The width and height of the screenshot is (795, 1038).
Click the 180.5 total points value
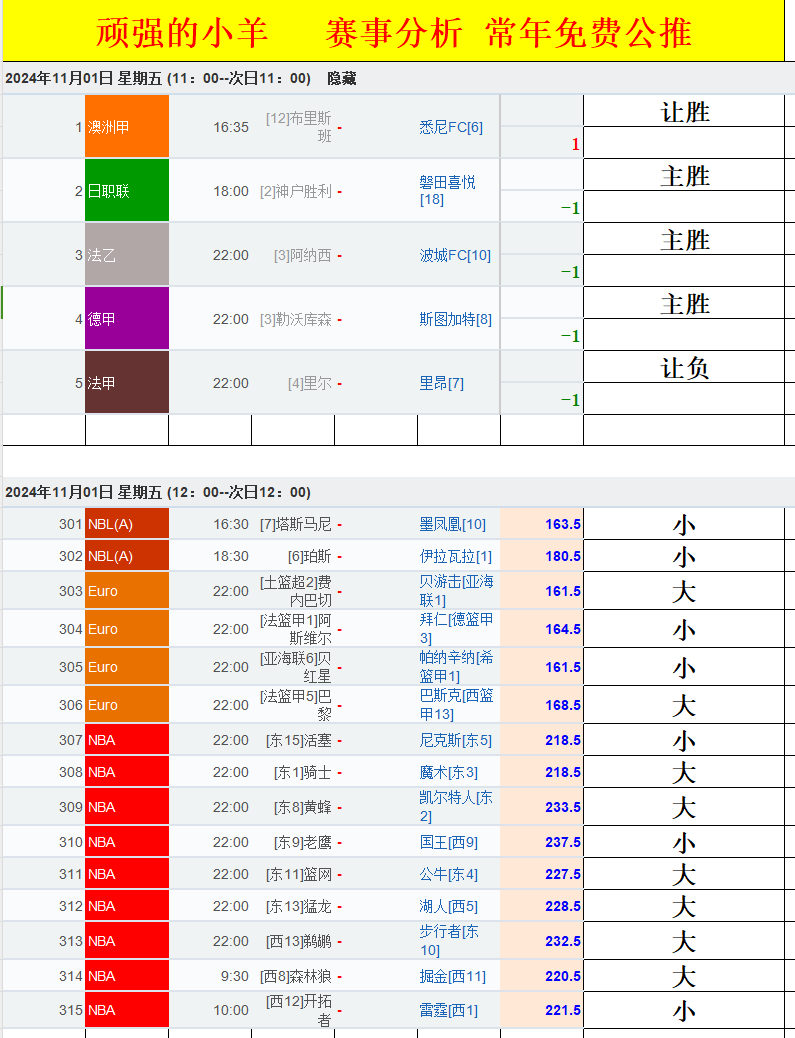point(563,556)
